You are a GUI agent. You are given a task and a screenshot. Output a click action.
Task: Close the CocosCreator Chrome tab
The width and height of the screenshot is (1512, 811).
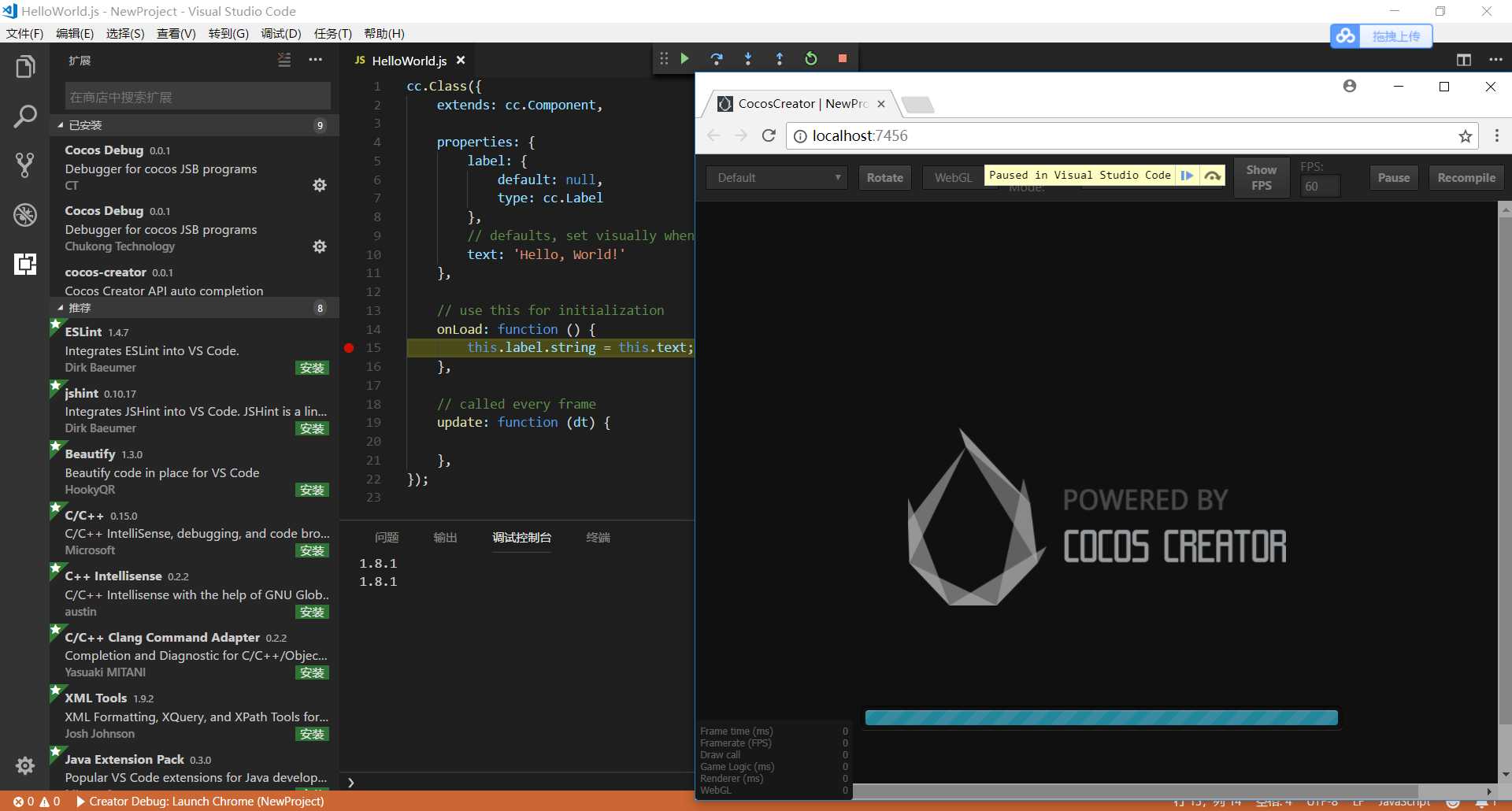[x=881, y=103]
